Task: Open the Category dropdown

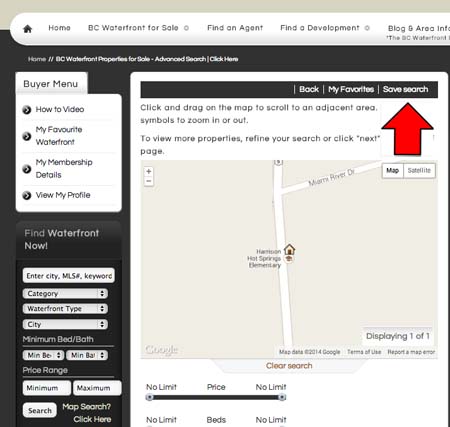Action: tap(65, 293)
